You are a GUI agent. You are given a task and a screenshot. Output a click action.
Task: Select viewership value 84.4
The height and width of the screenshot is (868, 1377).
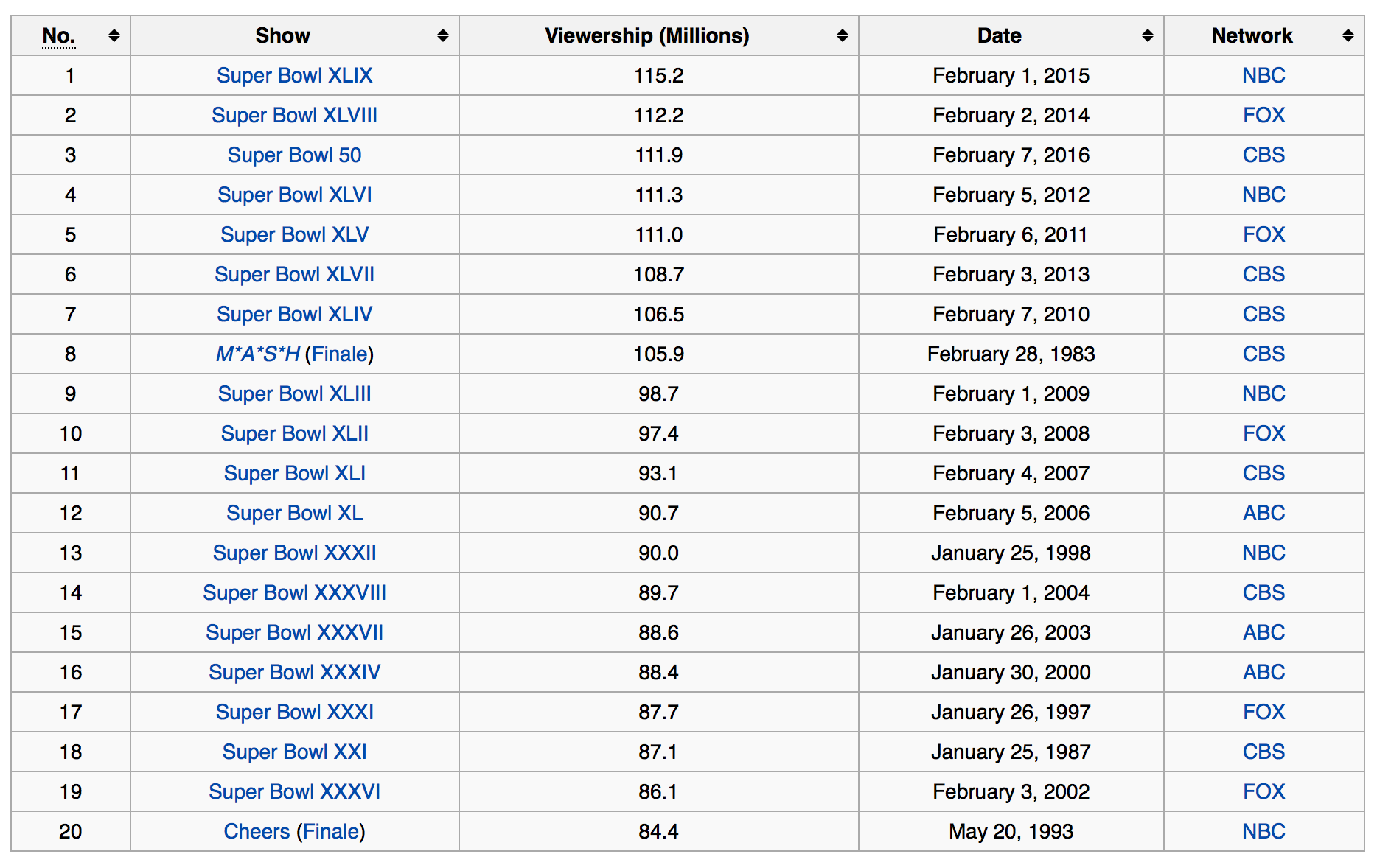[658, 831]
